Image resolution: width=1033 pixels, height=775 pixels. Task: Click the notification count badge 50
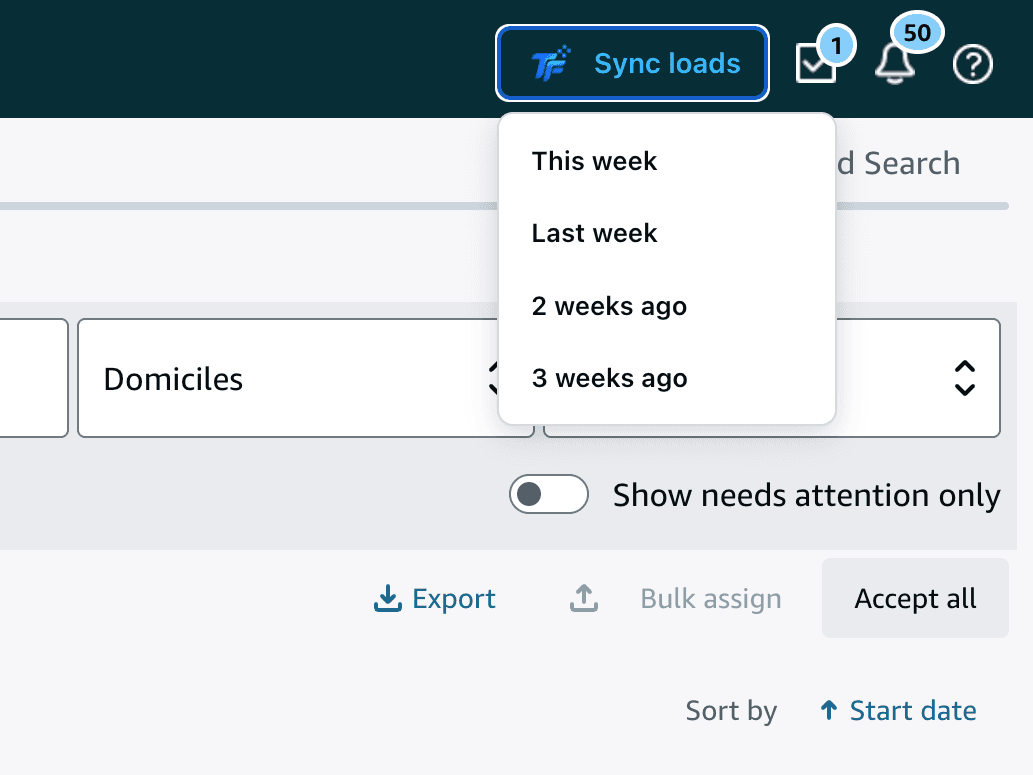pyautogui.click(x=917, y=32)
